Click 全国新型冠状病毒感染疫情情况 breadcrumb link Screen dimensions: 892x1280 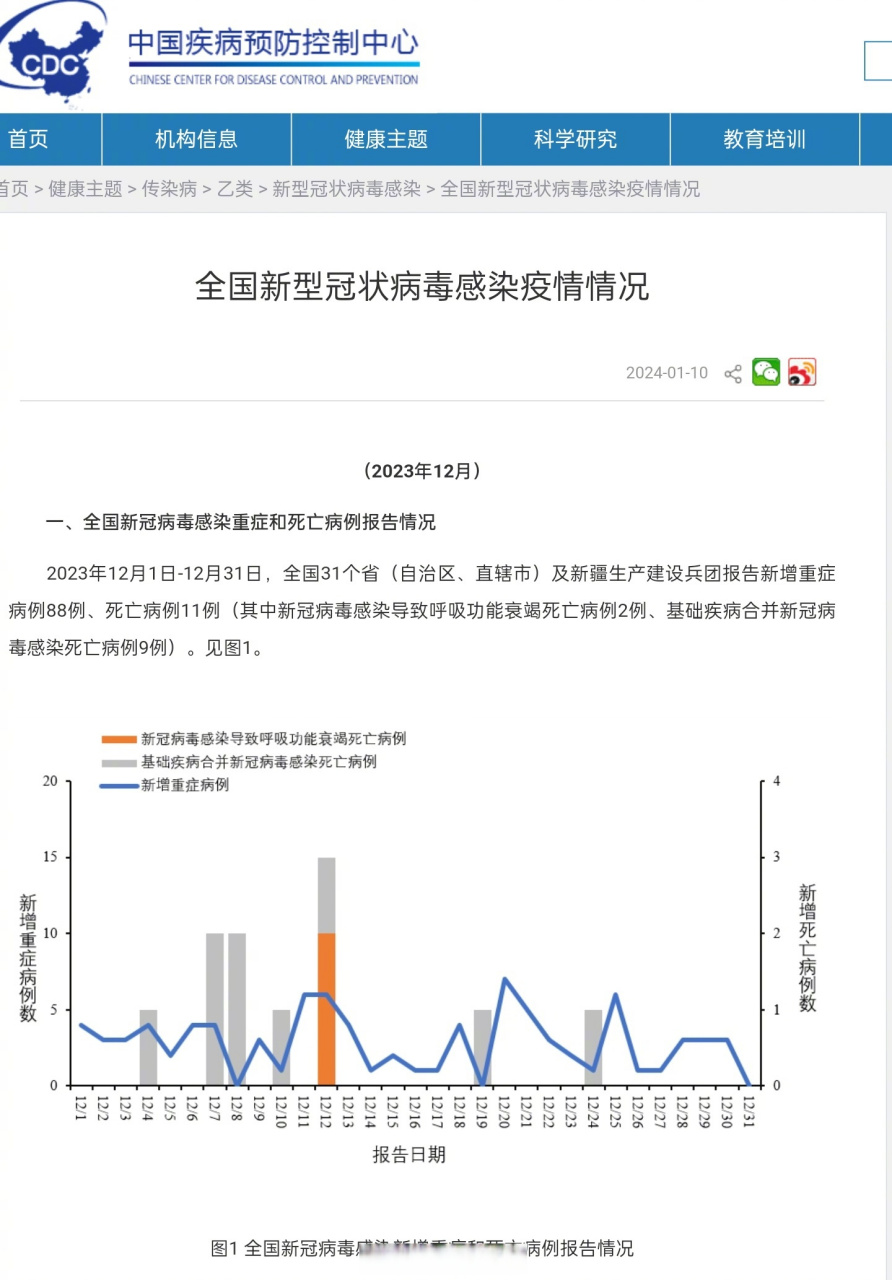tap(570, 189)
